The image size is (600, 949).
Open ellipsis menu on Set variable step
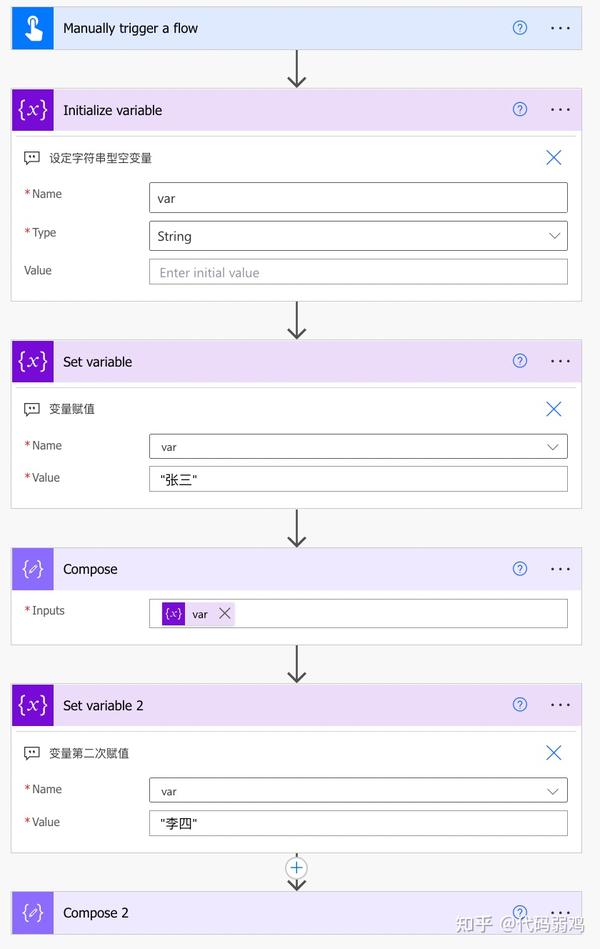point(560,361)
